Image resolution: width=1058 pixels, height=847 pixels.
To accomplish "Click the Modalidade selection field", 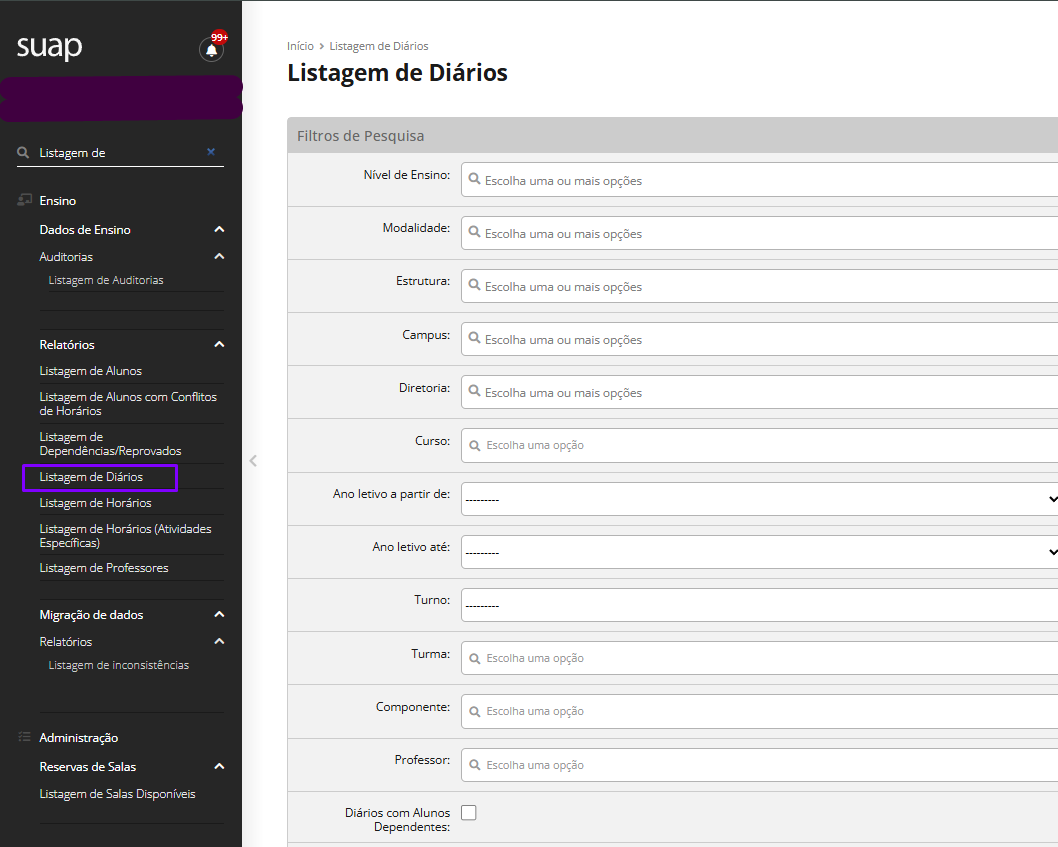I will [x=759, y=233].
